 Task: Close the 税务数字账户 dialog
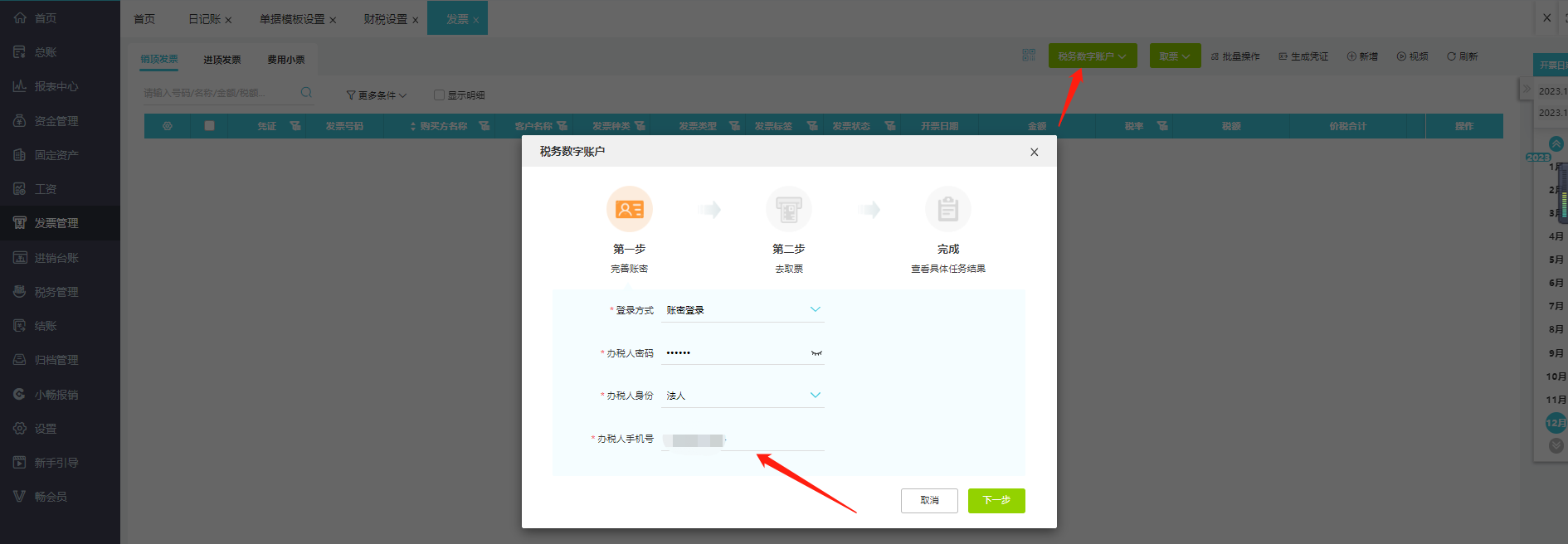coord(1034,152)
